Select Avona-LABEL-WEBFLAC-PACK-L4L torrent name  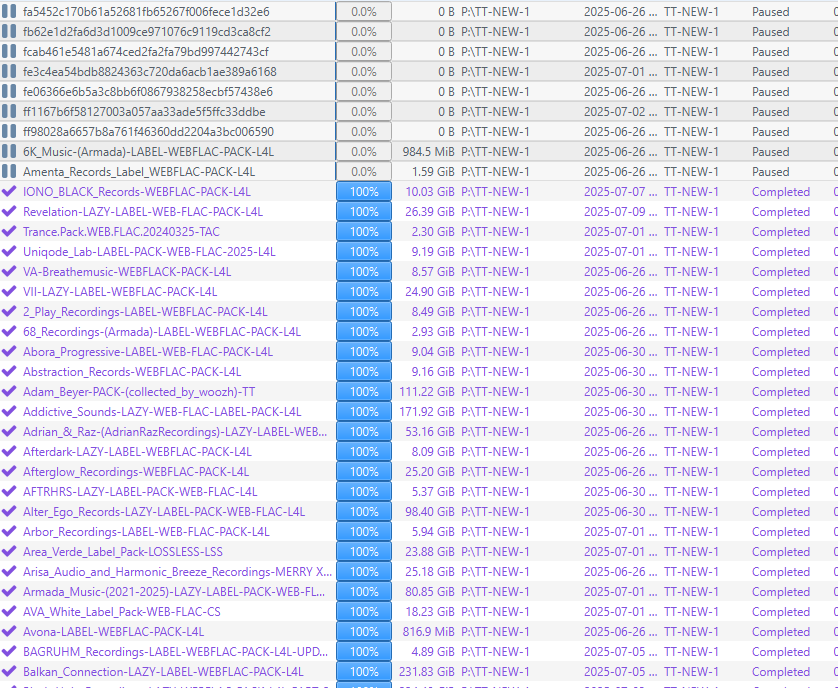(x=113, y=632)
